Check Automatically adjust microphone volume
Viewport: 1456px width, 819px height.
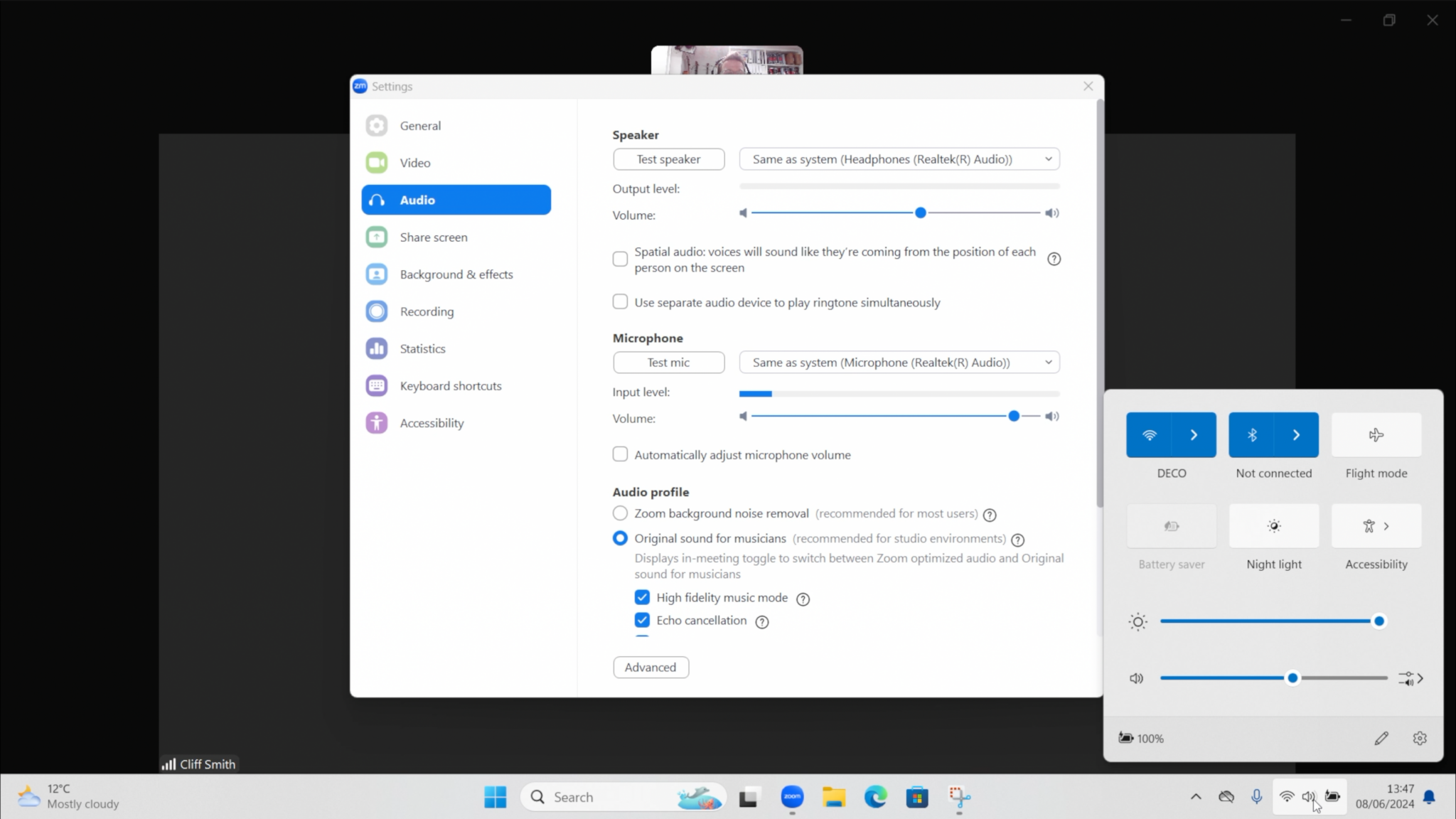(x=620, y=454)
